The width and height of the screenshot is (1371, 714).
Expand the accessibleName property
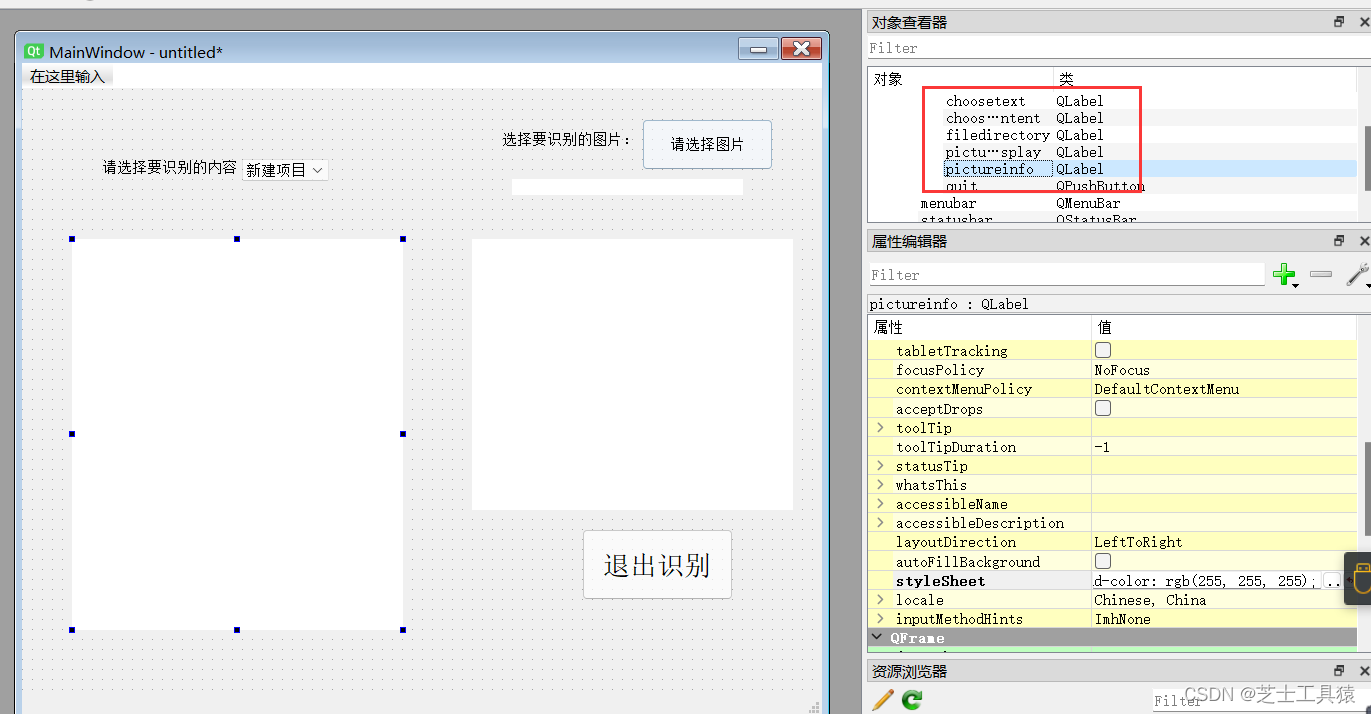coord(880,503)
